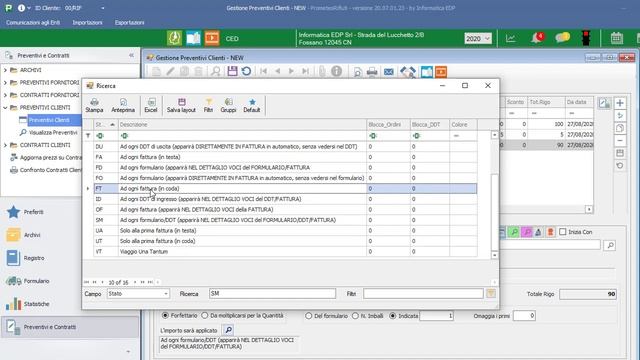Open the Importazioni menu
Screen dimensions: 640x360
click(x=87, y=22)
